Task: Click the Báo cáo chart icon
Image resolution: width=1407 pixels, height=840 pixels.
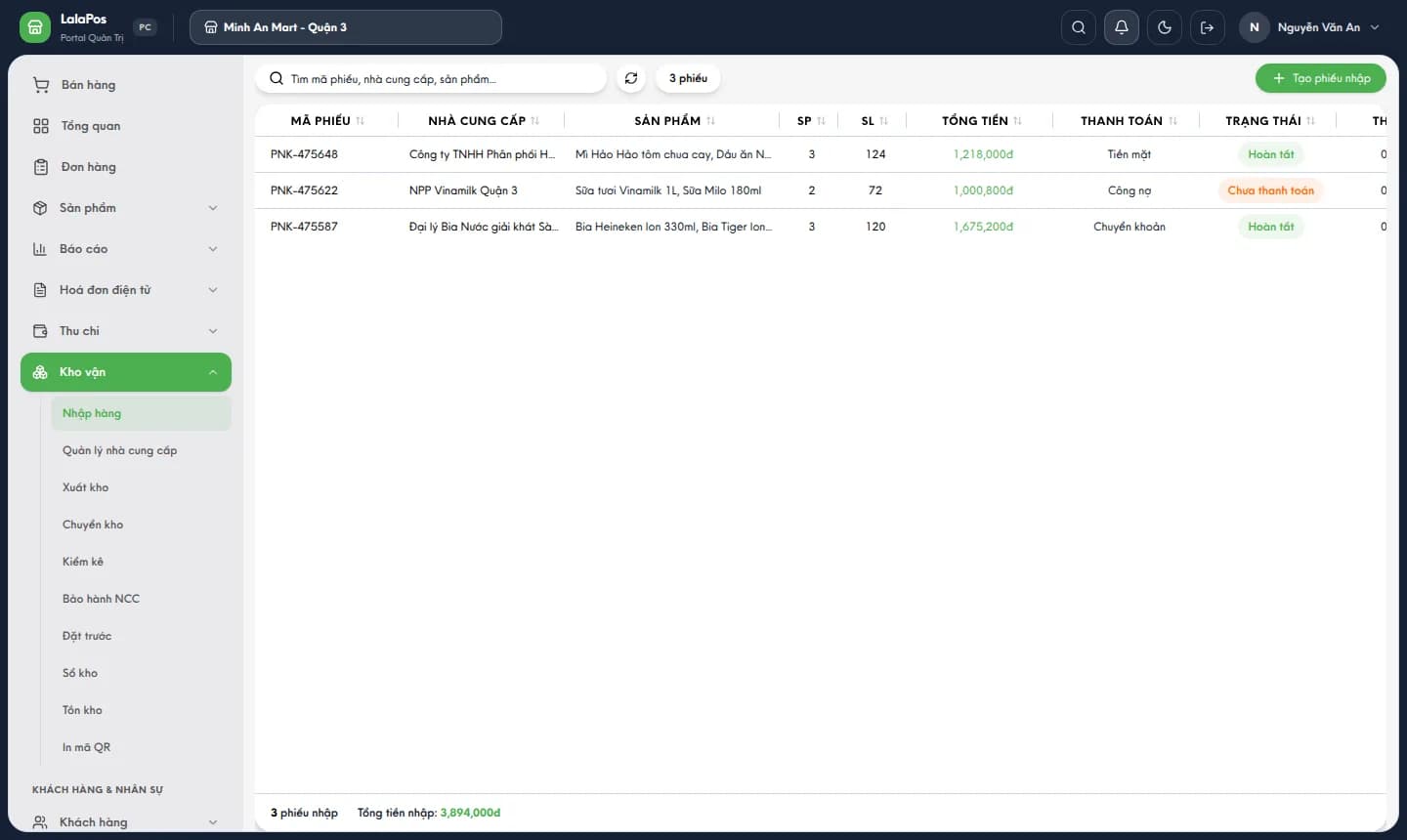Action: coord(40,249)
